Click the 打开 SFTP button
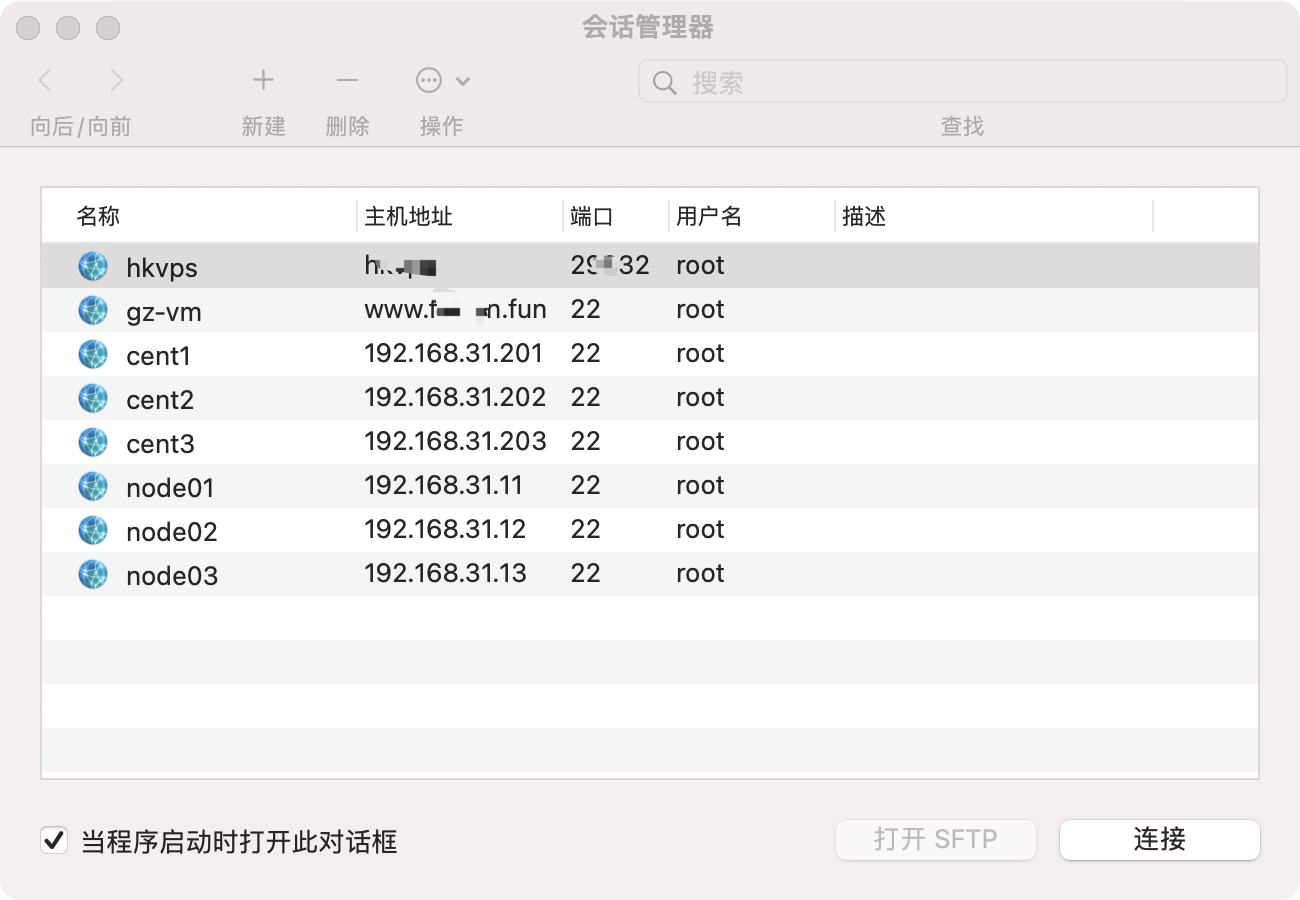 [x=935, y=840]
